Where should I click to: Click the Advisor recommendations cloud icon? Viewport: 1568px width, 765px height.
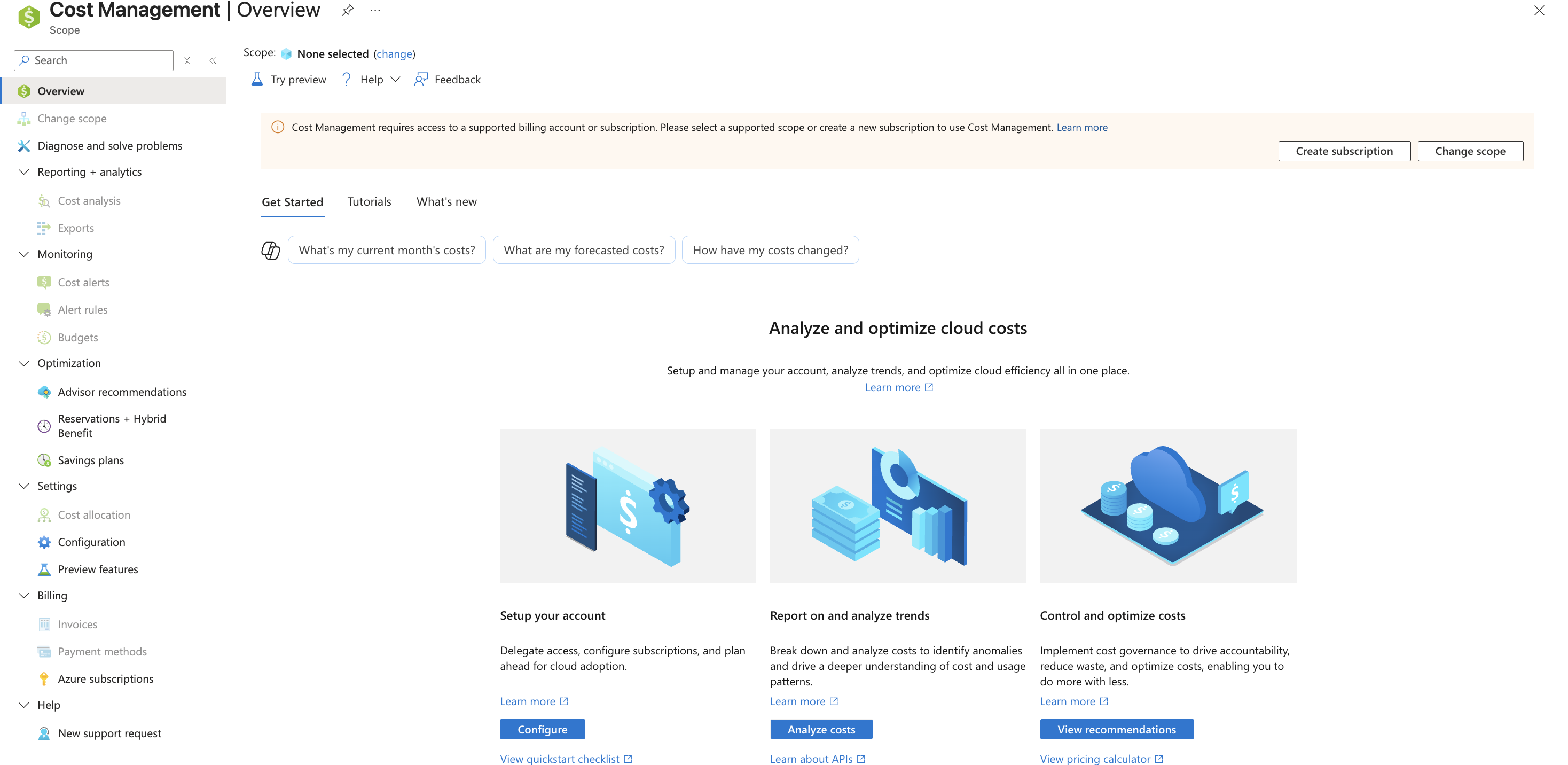[x=44, y=392]
